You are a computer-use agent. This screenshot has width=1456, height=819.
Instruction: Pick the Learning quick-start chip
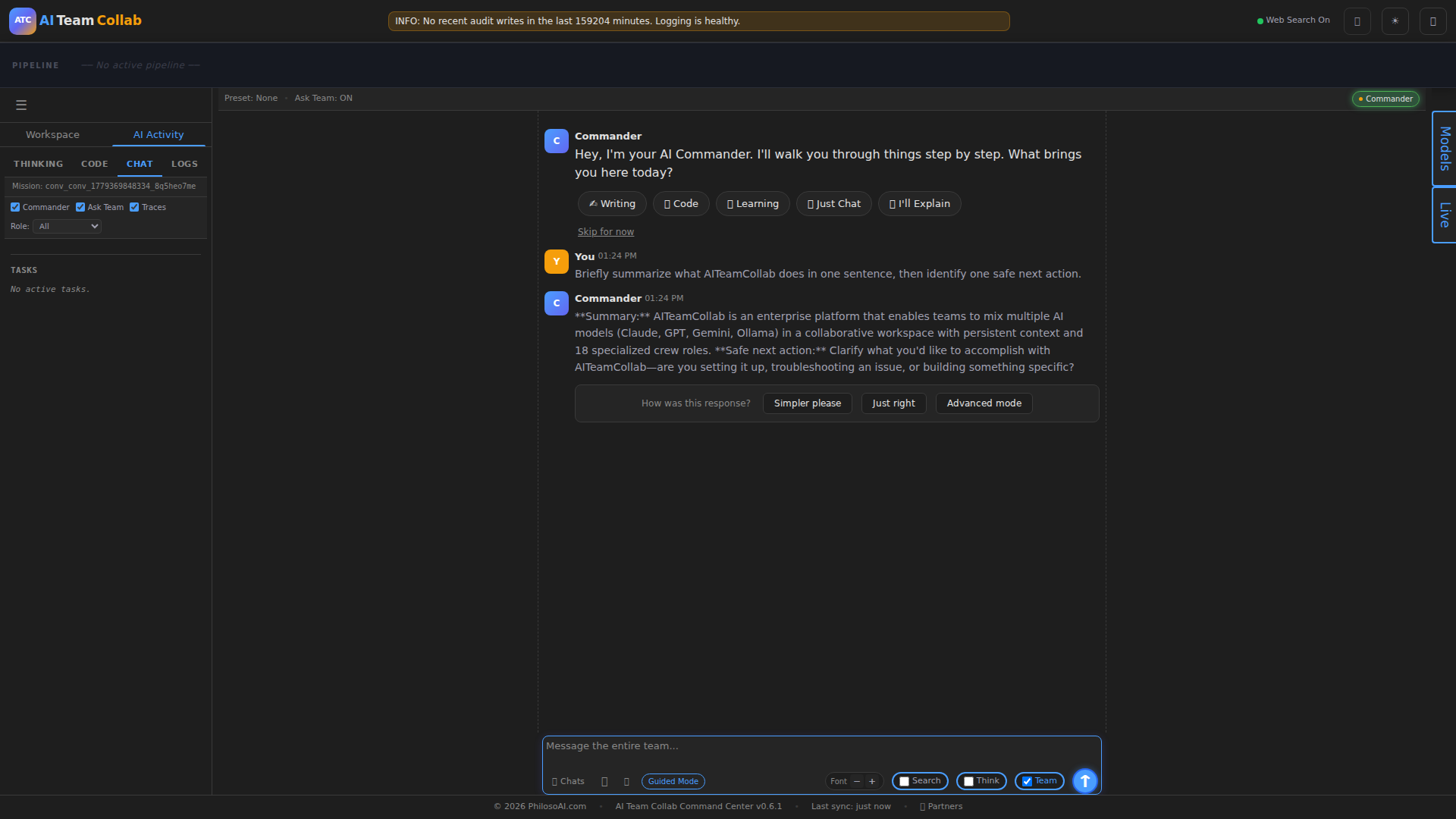click(753, 204)
